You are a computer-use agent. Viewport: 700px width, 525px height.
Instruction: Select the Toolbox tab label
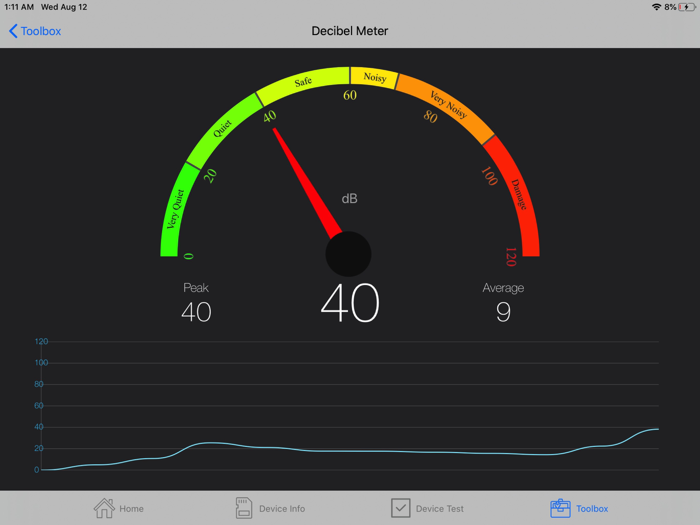coord(592,508)
